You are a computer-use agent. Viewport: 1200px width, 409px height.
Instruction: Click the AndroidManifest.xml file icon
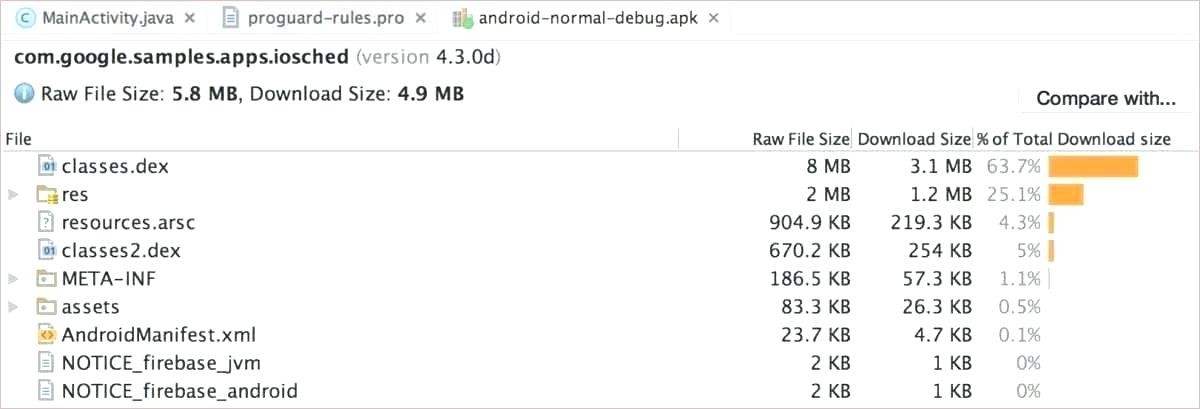[x=47, y=334]
